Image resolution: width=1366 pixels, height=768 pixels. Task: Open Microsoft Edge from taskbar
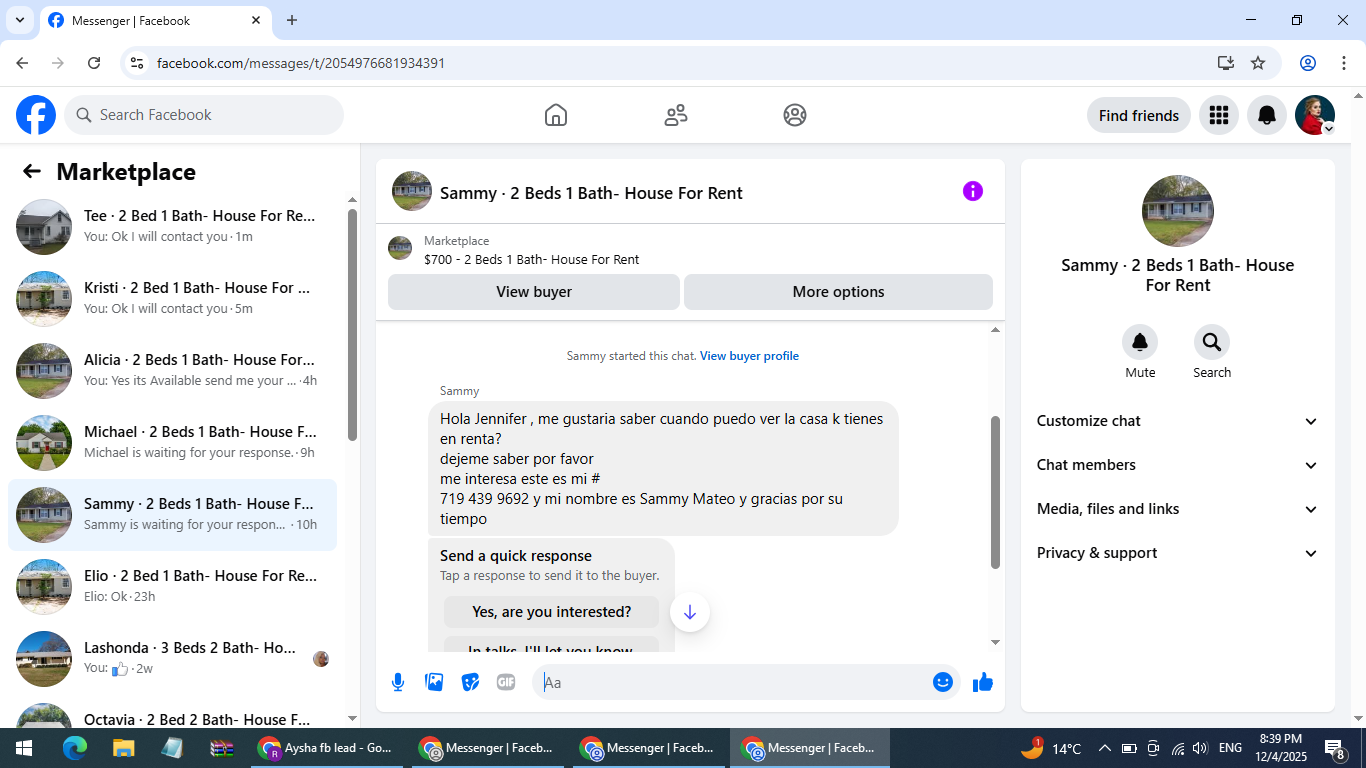point(75,748)
